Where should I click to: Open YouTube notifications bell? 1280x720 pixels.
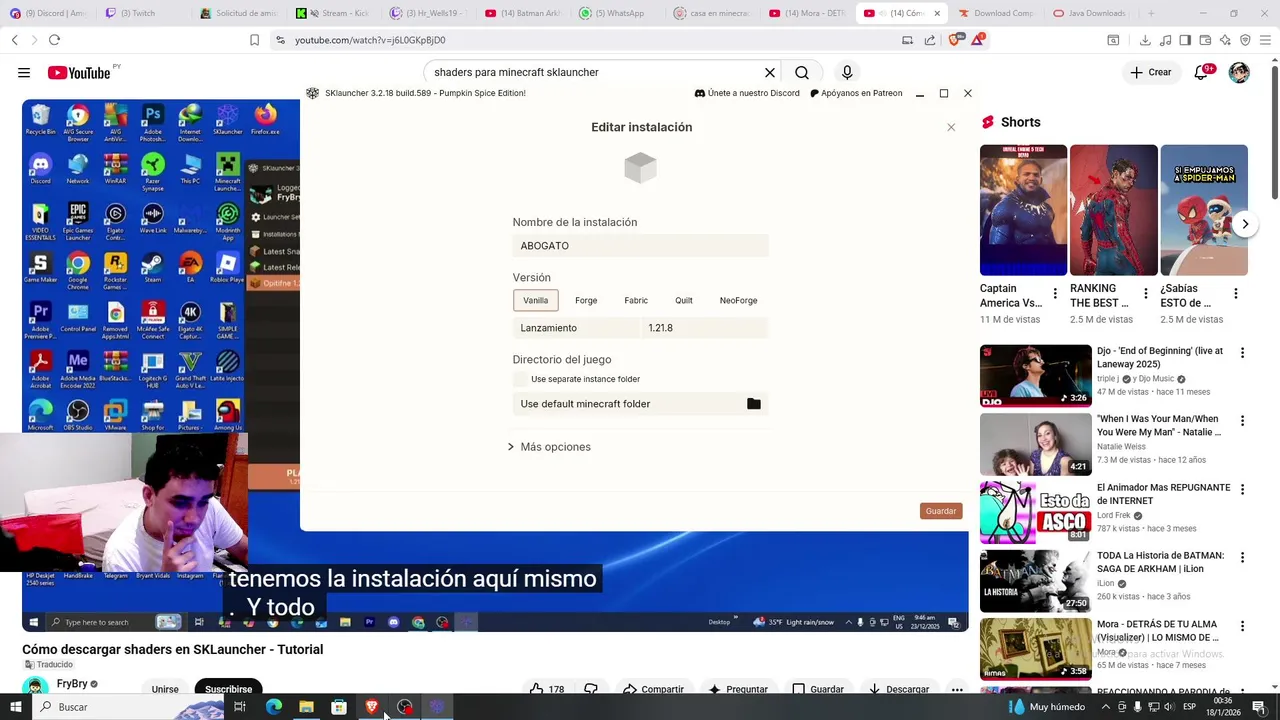click(x=1202, y=73)
